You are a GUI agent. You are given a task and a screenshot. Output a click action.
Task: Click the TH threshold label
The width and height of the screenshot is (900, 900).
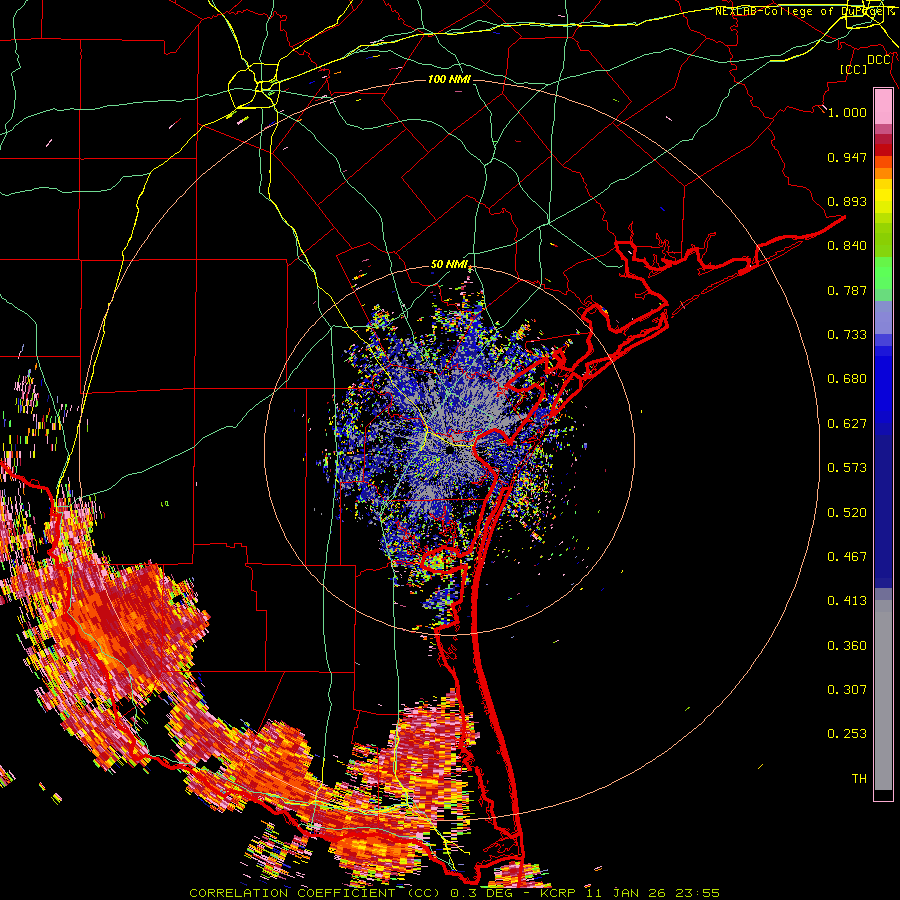[x=859, y=778]
